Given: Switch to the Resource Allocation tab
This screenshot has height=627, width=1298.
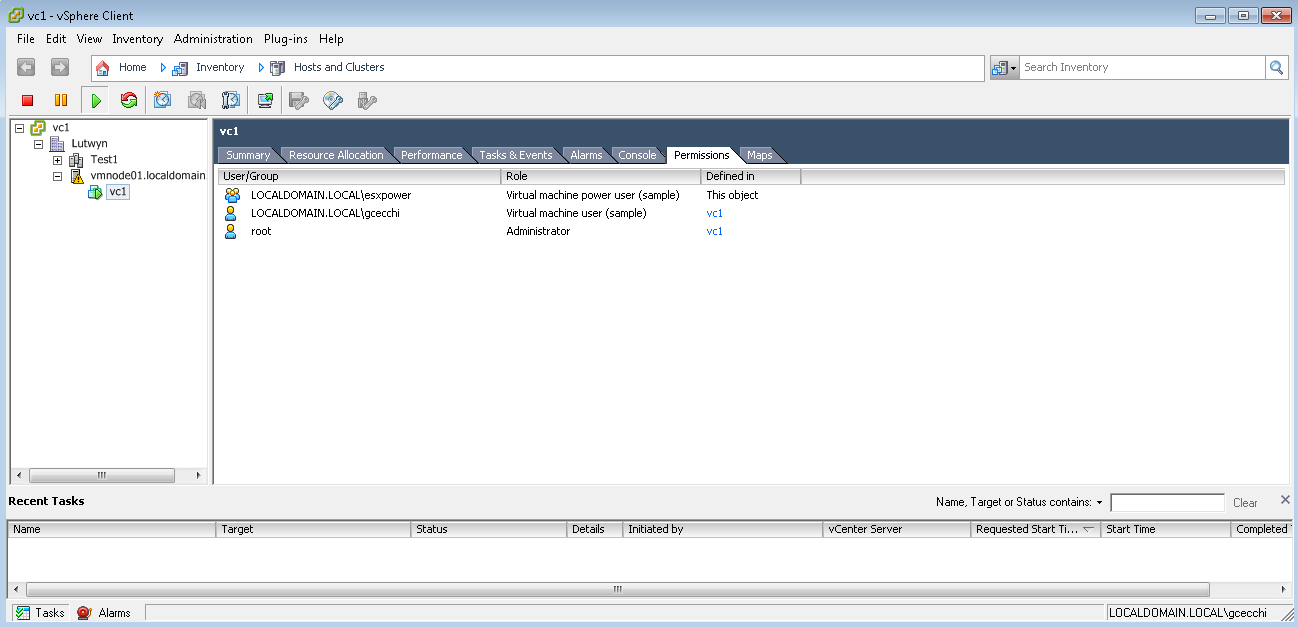Looking at the screenshot, I should pos(336,155).
